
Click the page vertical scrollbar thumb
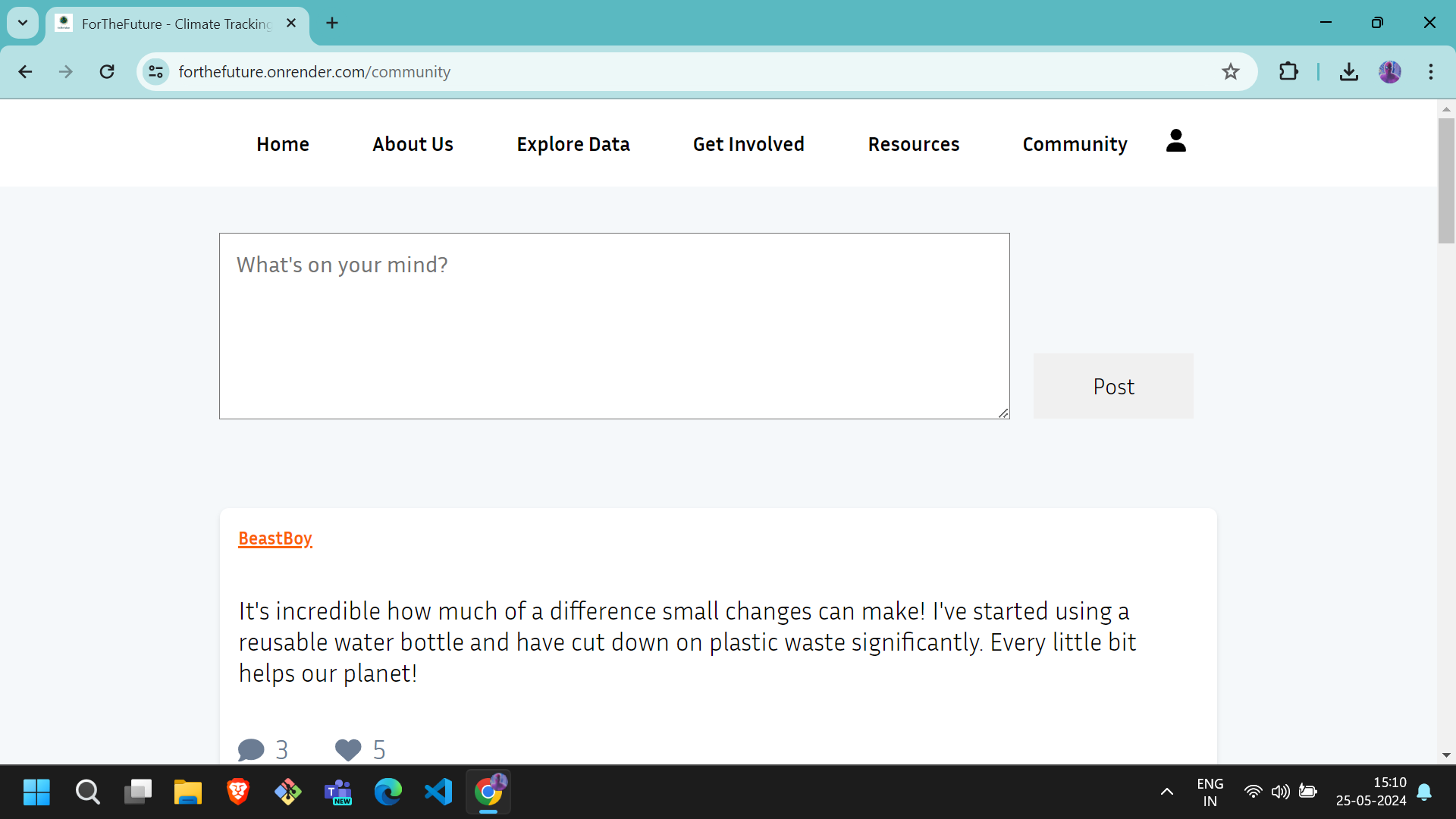click(x=1445, y=180)
